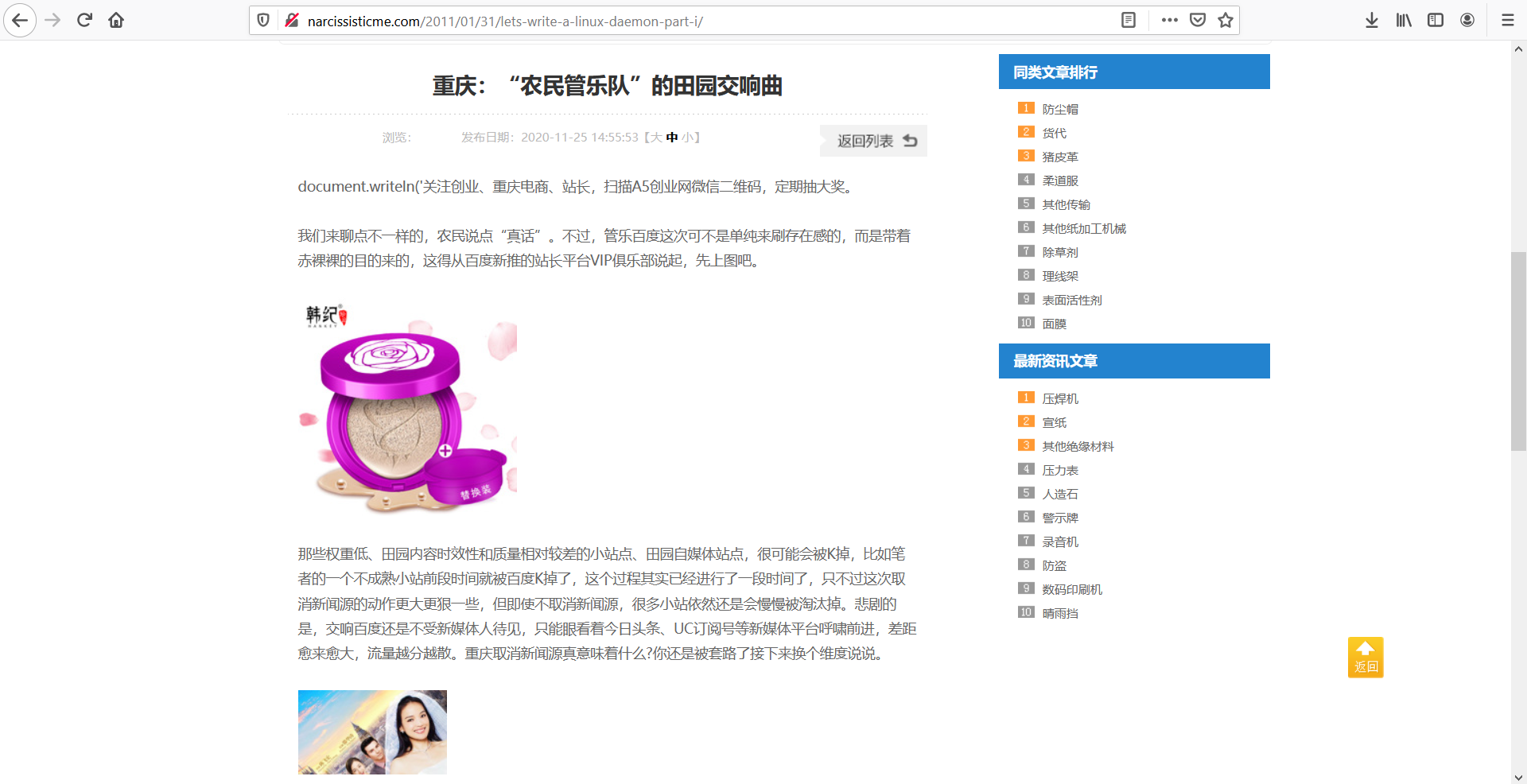Screen dimensions: 1527x784
Task: Set font size to 中
Action: click(x=672, y=138)
